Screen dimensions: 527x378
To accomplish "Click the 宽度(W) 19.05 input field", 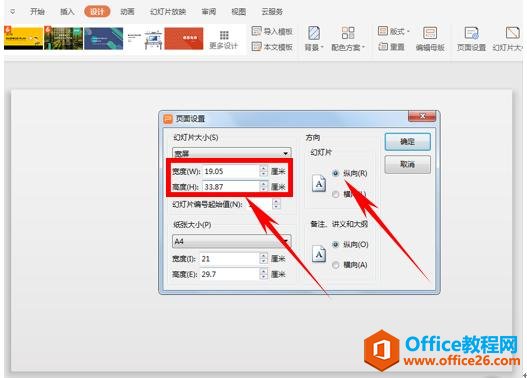I will pos(231,171).
